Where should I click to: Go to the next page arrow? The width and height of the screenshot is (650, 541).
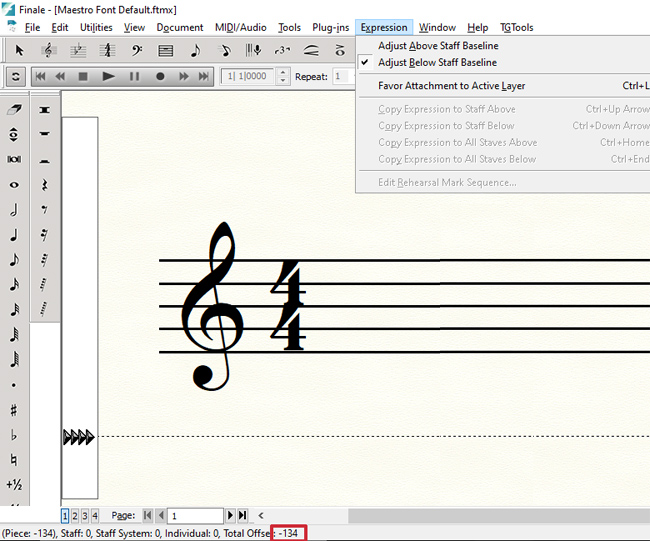tap(230, 516)
